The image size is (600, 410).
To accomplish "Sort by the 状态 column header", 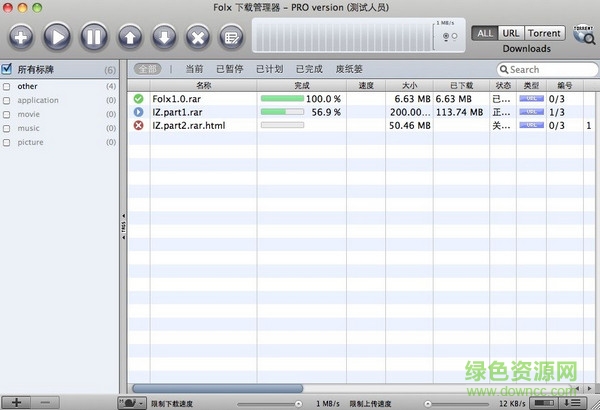I will click(503, 85).
